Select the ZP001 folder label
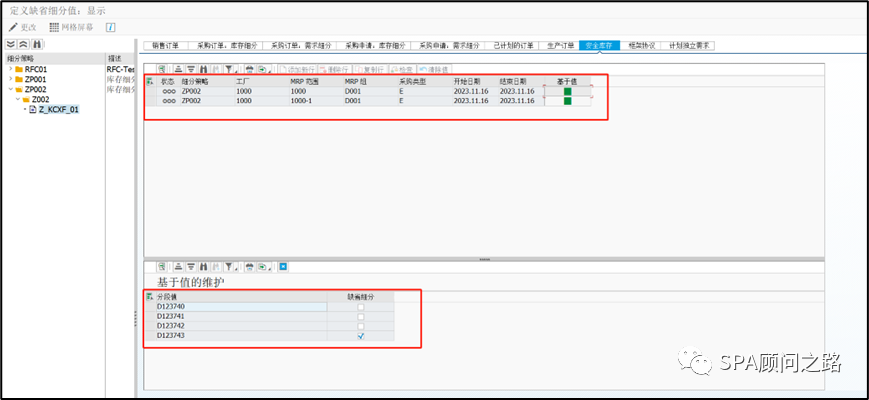869x400 pixels. pos(36,79)
